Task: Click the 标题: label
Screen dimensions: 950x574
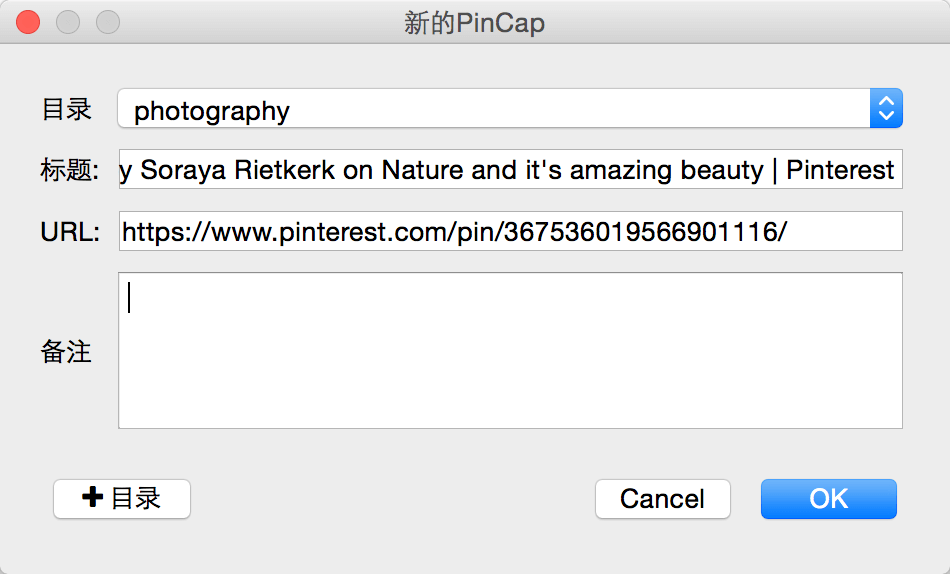Action: (70, 170)
